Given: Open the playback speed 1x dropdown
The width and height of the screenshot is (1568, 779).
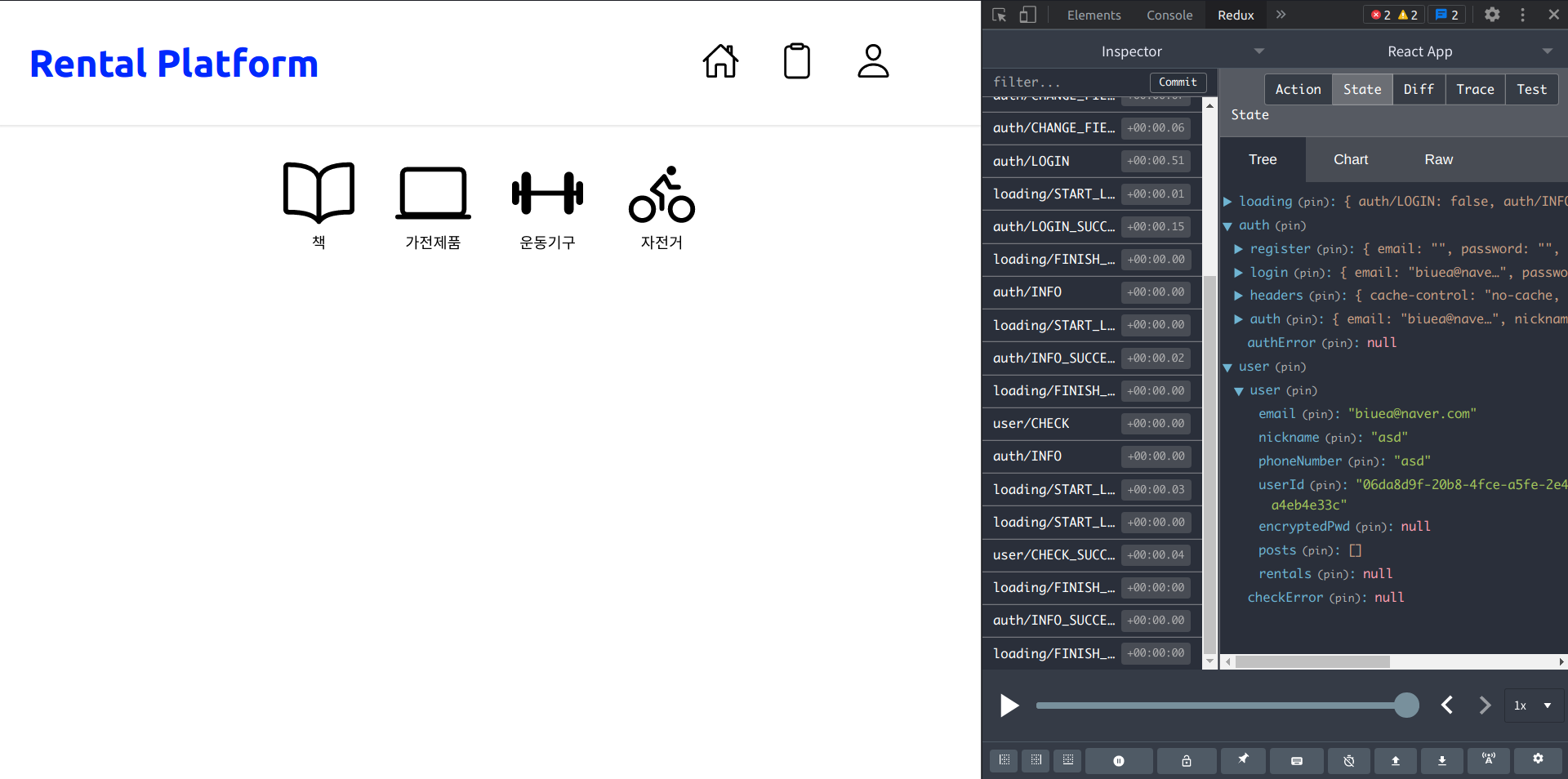Looking at the screenshot, I should (x=1534, y=706).
